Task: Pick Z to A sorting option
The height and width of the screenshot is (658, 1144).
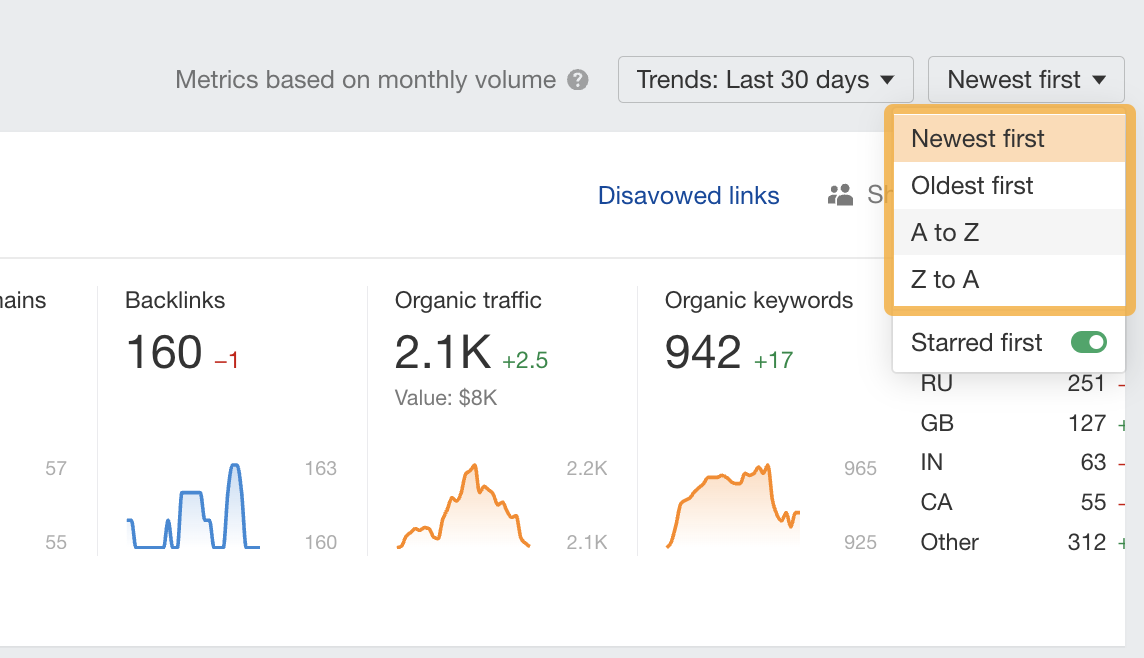Action: [x=945, y=280]
